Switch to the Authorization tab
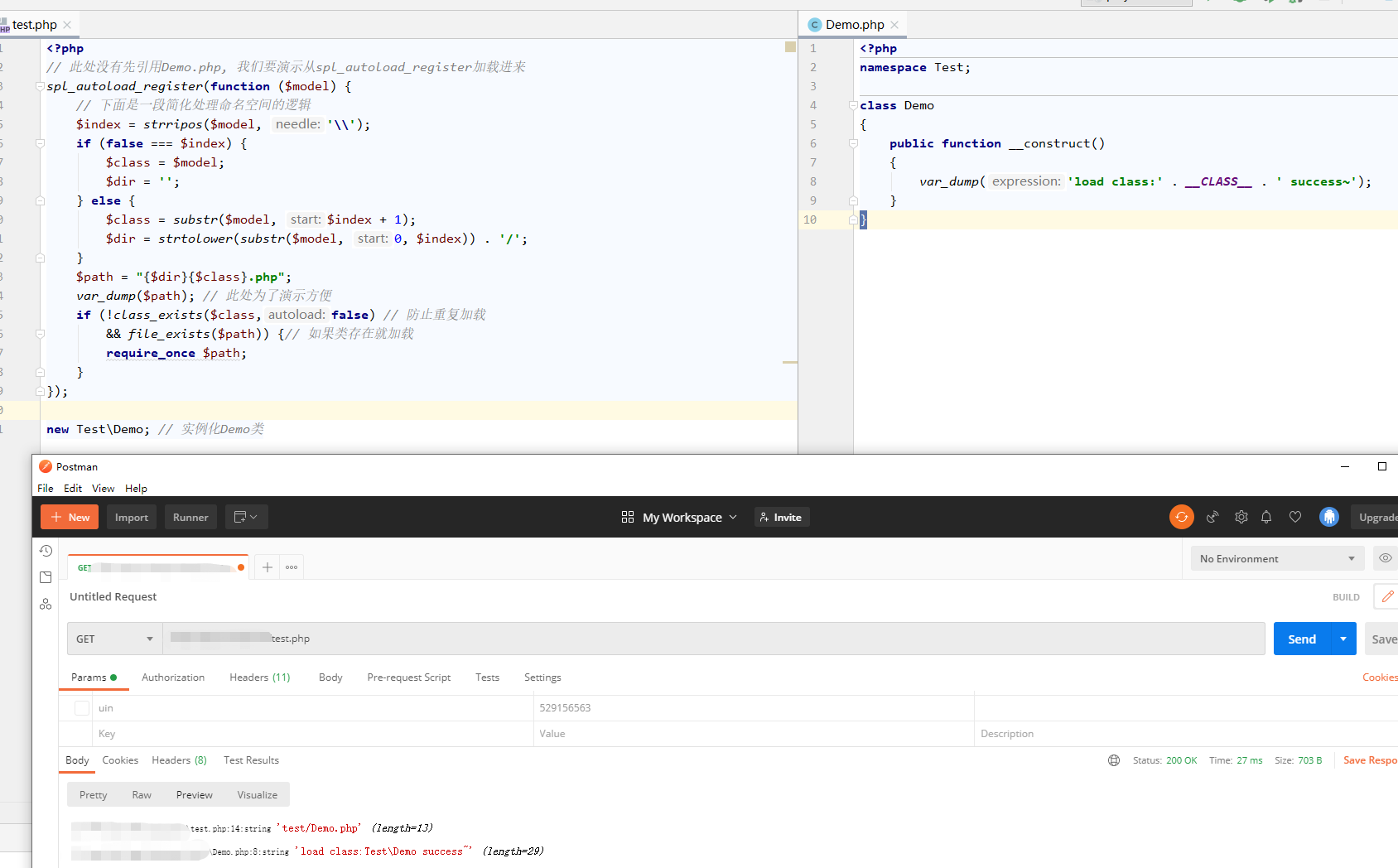The height and width of the screenshot is (868, 1398). (x=172, y=678)
